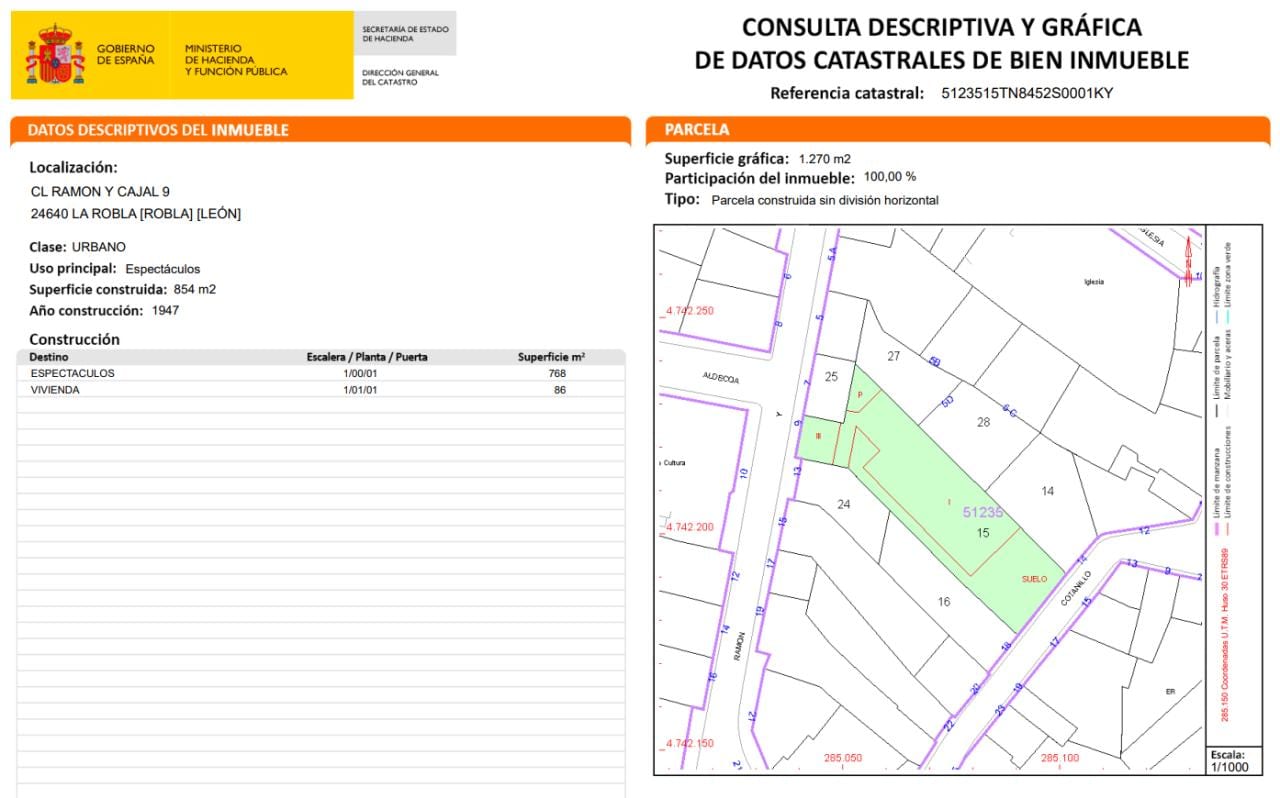
Task: Click the 'Construcción' table heading
Action: click(74, 339)
